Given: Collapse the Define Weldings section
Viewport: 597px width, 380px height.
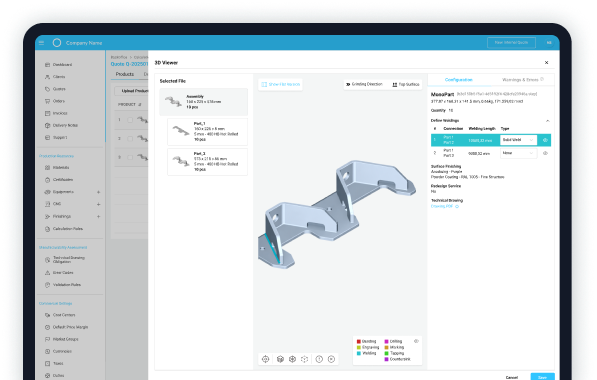Looking at the screenshot, I should 548,121.
